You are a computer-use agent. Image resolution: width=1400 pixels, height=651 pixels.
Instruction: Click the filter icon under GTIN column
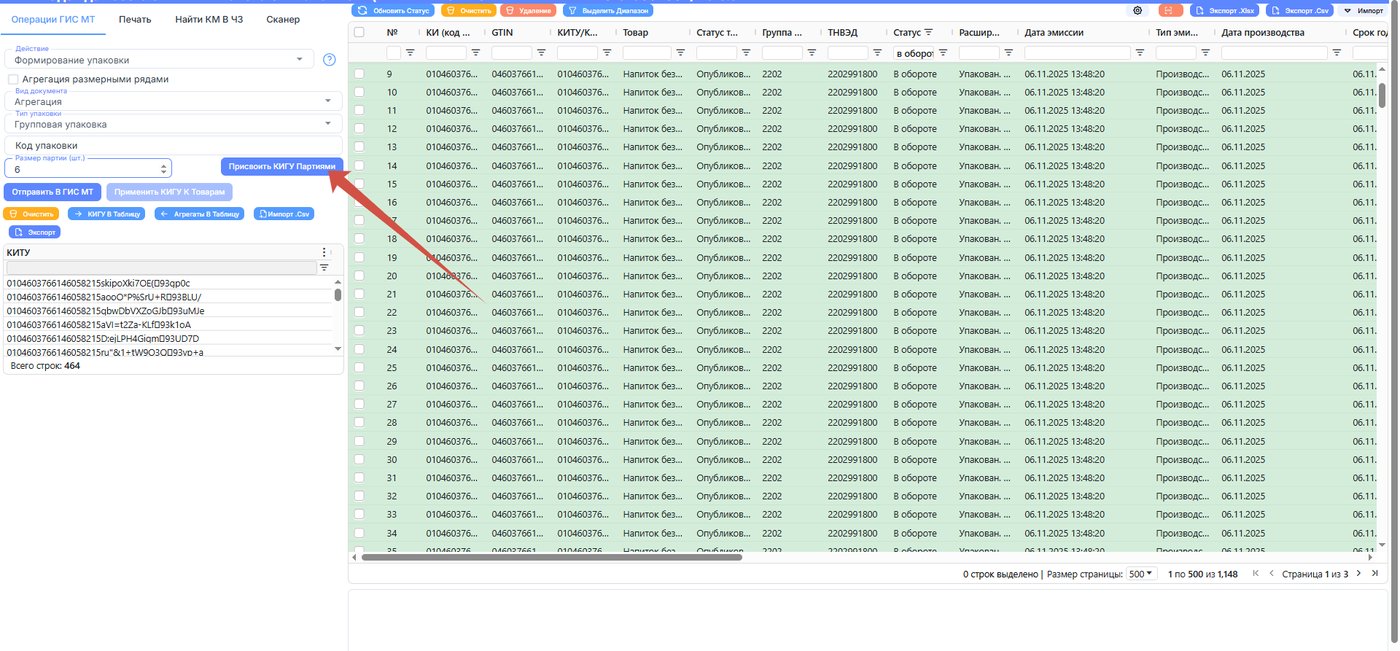click(x=541, y=52)
